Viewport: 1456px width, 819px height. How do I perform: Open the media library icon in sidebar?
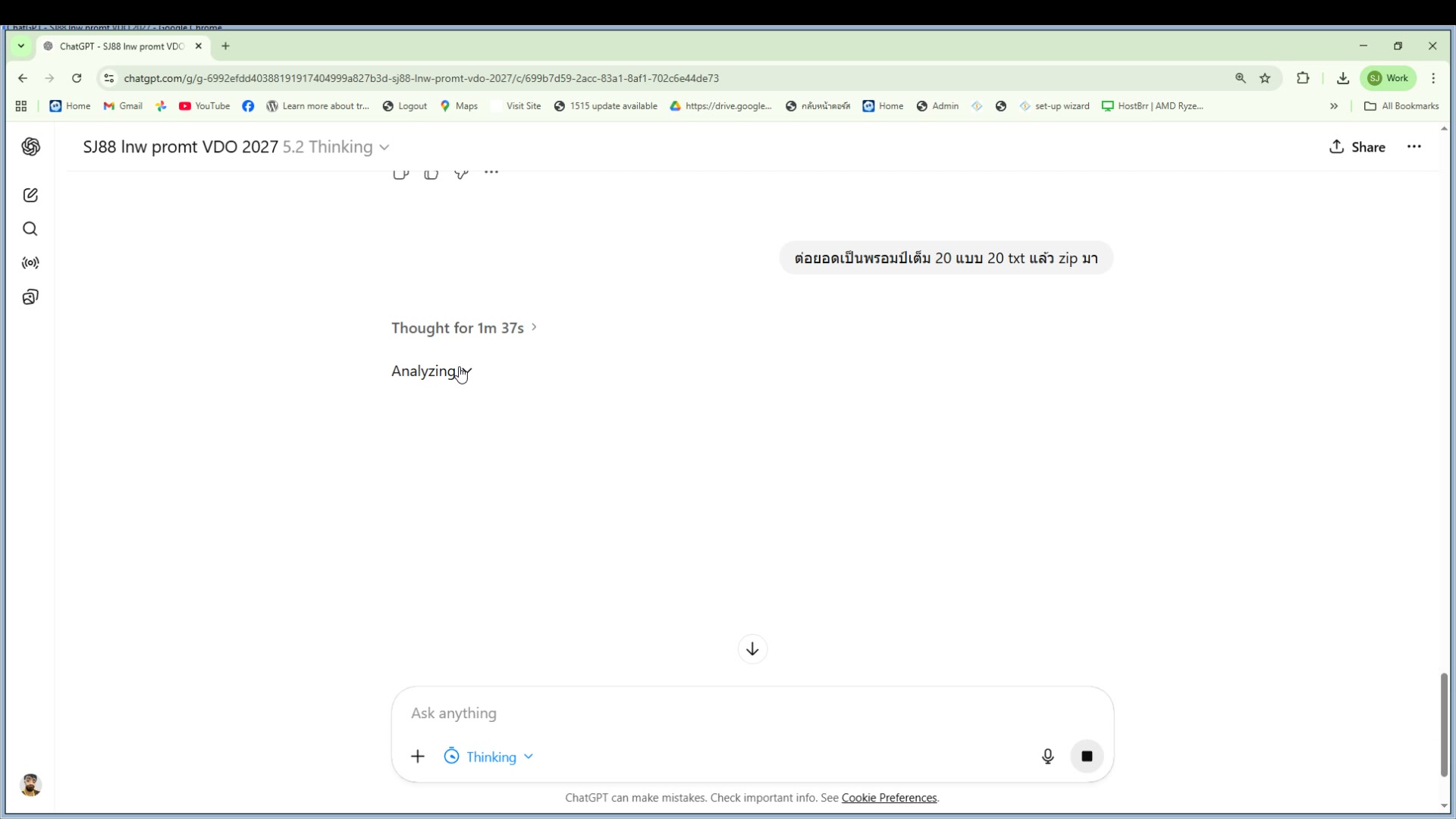[x=30, y=297]
